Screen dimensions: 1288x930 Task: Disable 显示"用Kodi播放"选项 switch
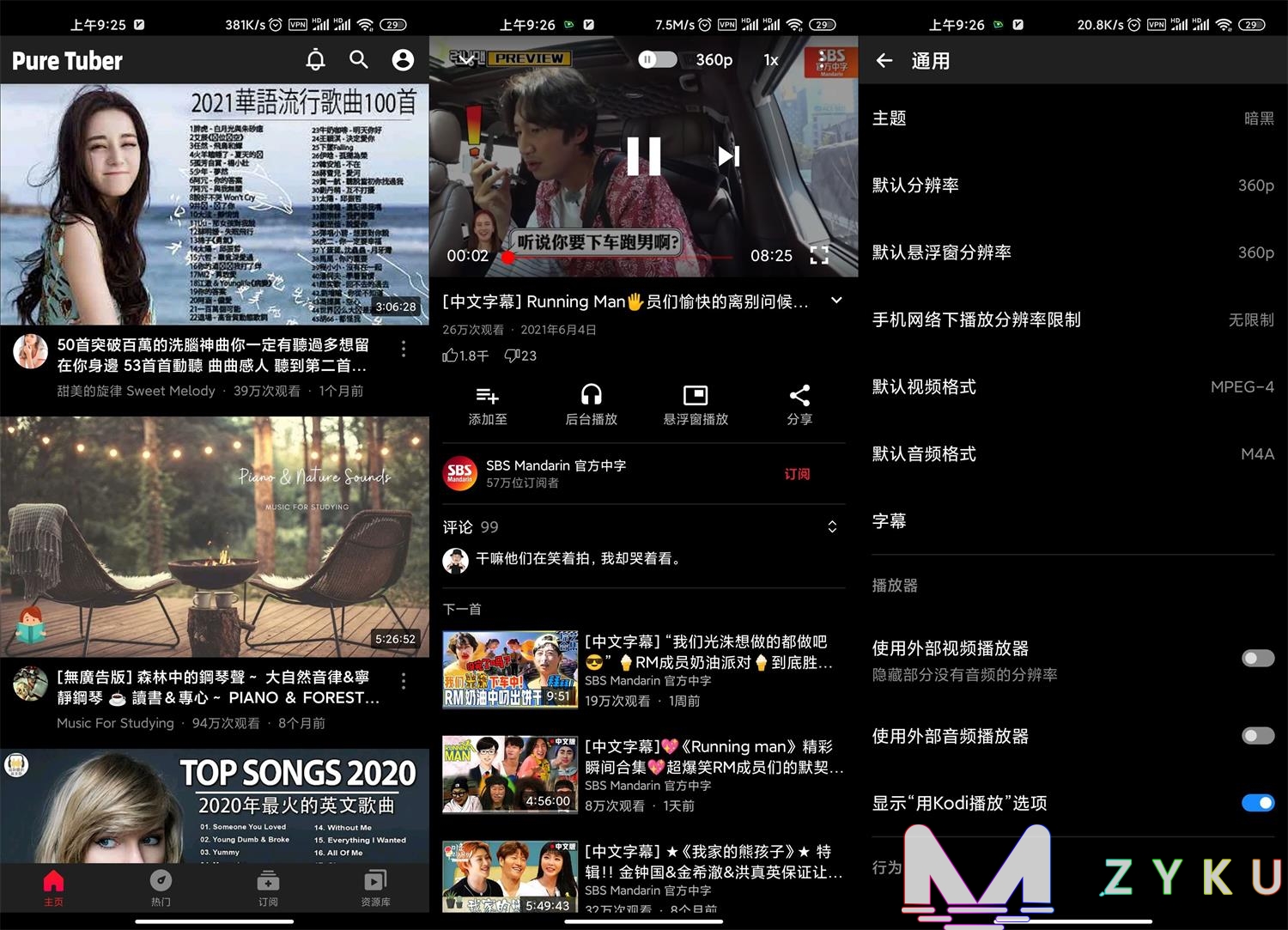1258,803
